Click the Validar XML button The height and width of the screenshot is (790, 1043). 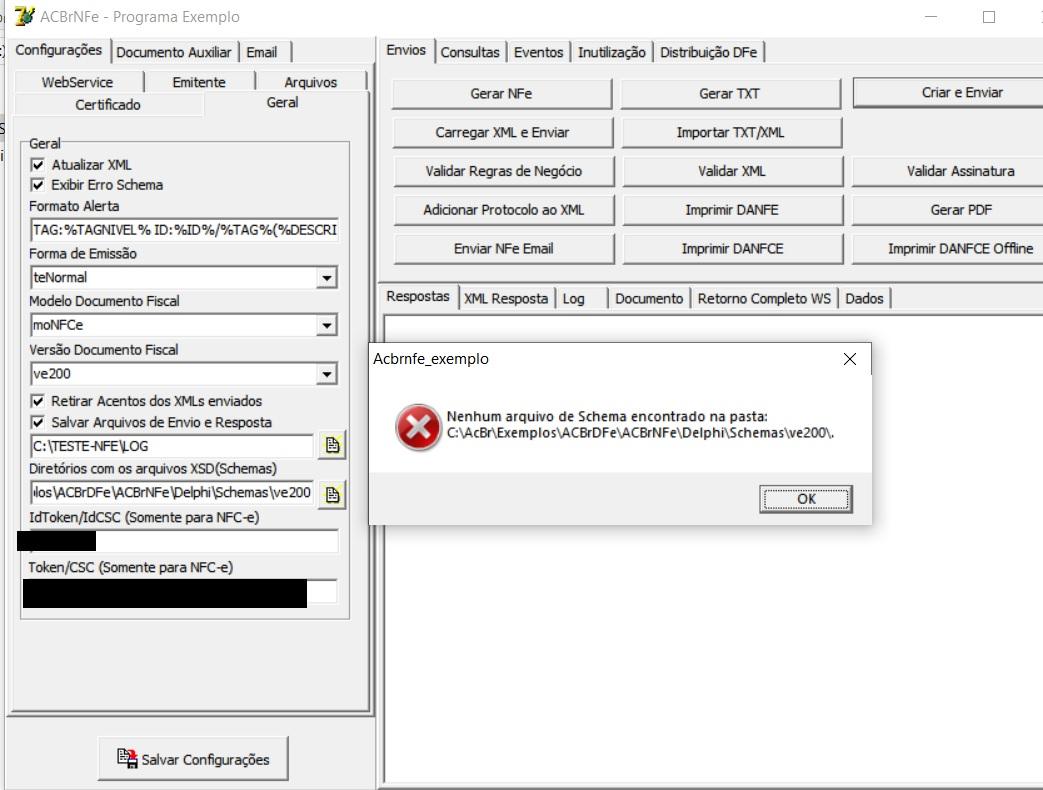click(732, 171)
